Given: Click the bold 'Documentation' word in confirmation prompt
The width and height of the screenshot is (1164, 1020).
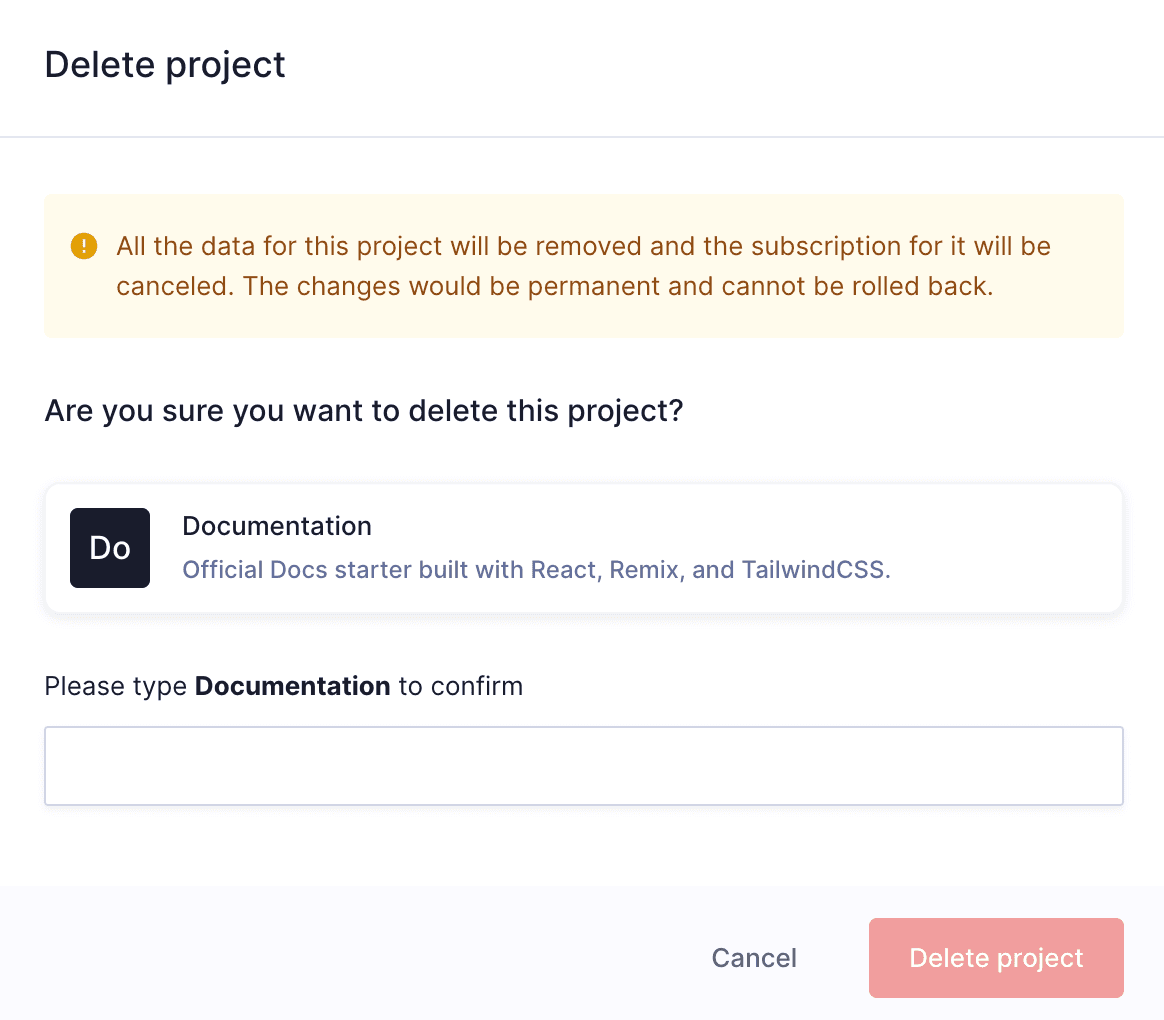Looking at the screenshot, I should (292, 686).
